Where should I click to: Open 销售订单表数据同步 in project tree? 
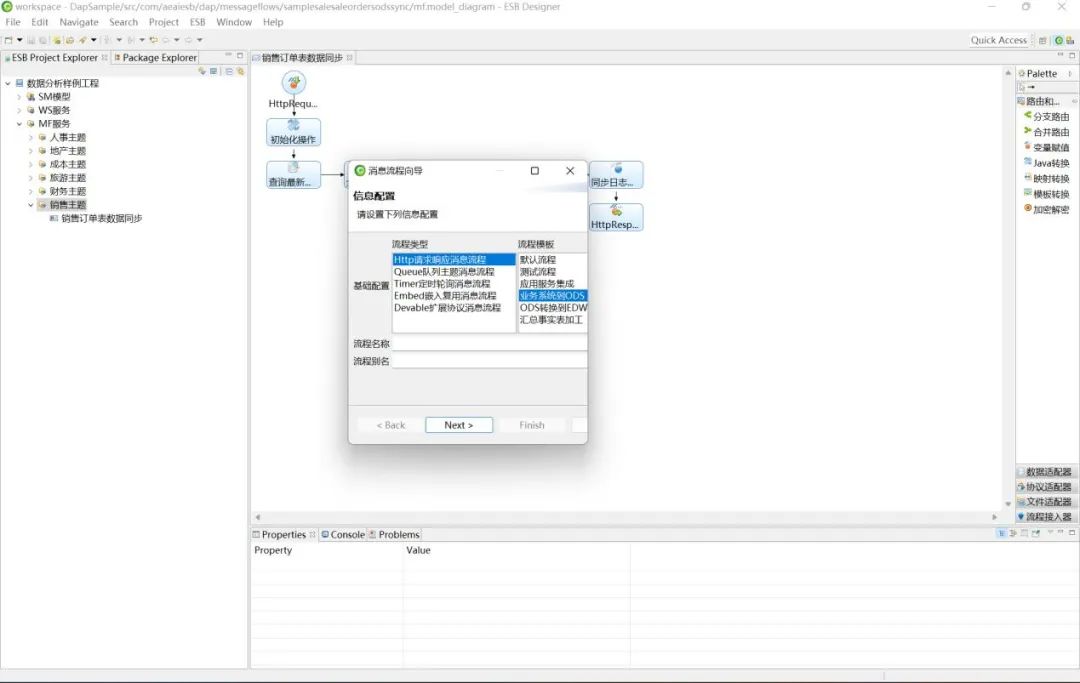click(101, 218)
